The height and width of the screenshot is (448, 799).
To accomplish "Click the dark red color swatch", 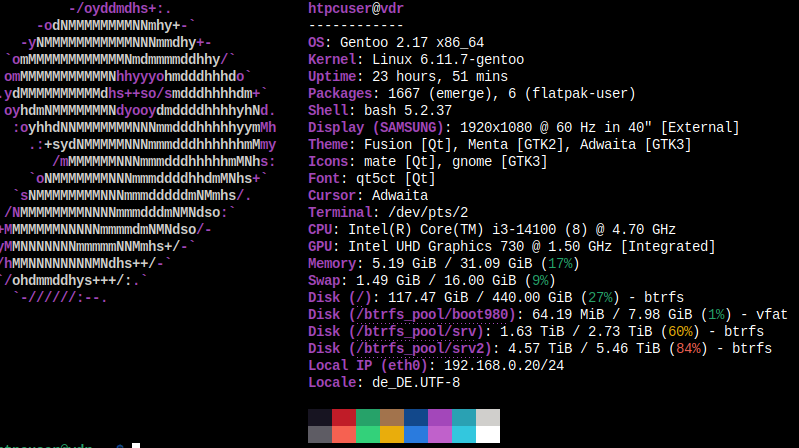I will click(x=343, y=418).
